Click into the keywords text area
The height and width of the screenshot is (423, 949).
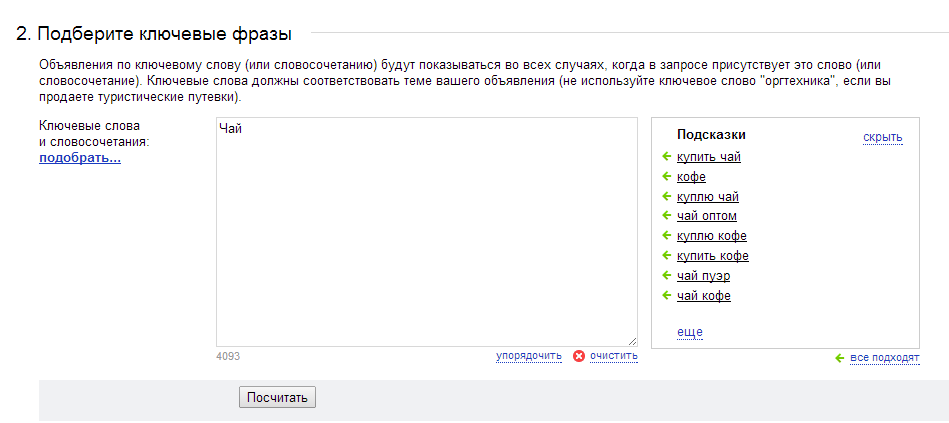click(427, 232)
